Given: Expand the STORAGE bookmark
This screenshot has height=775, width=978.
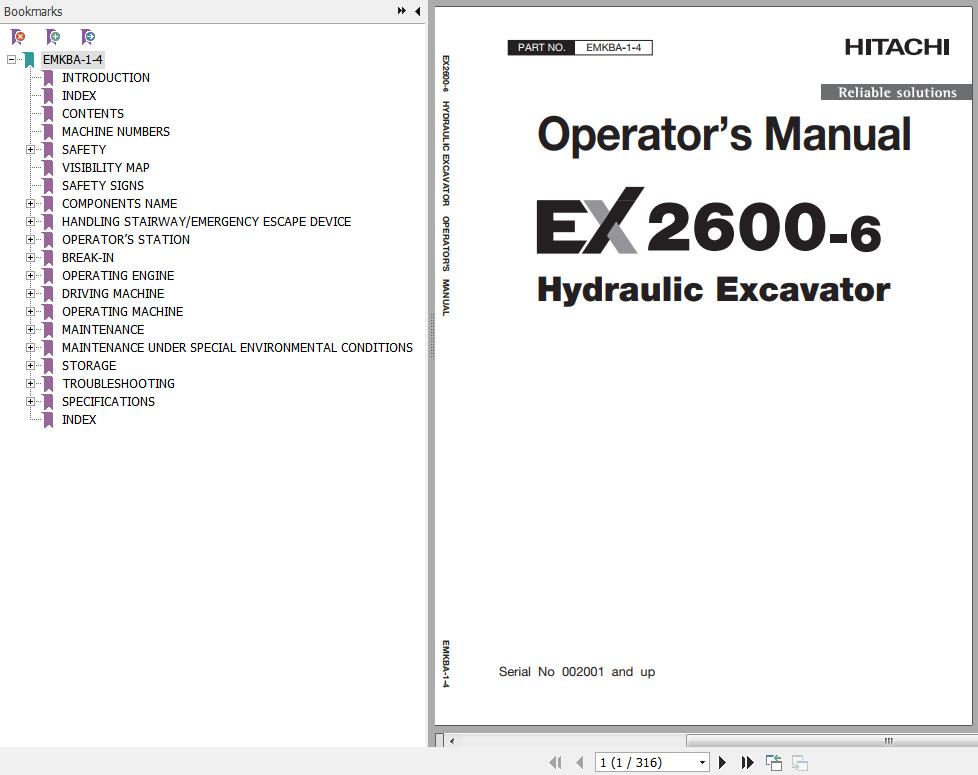Looking at the screenshot, I should [30, 366].
